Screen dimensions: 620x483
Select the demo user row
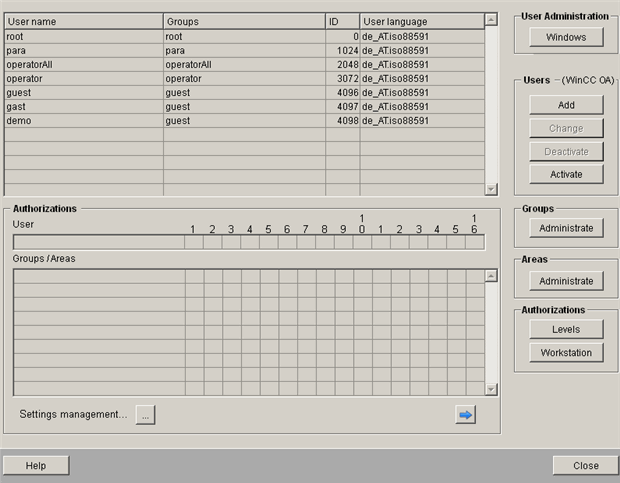click(83, 120)
